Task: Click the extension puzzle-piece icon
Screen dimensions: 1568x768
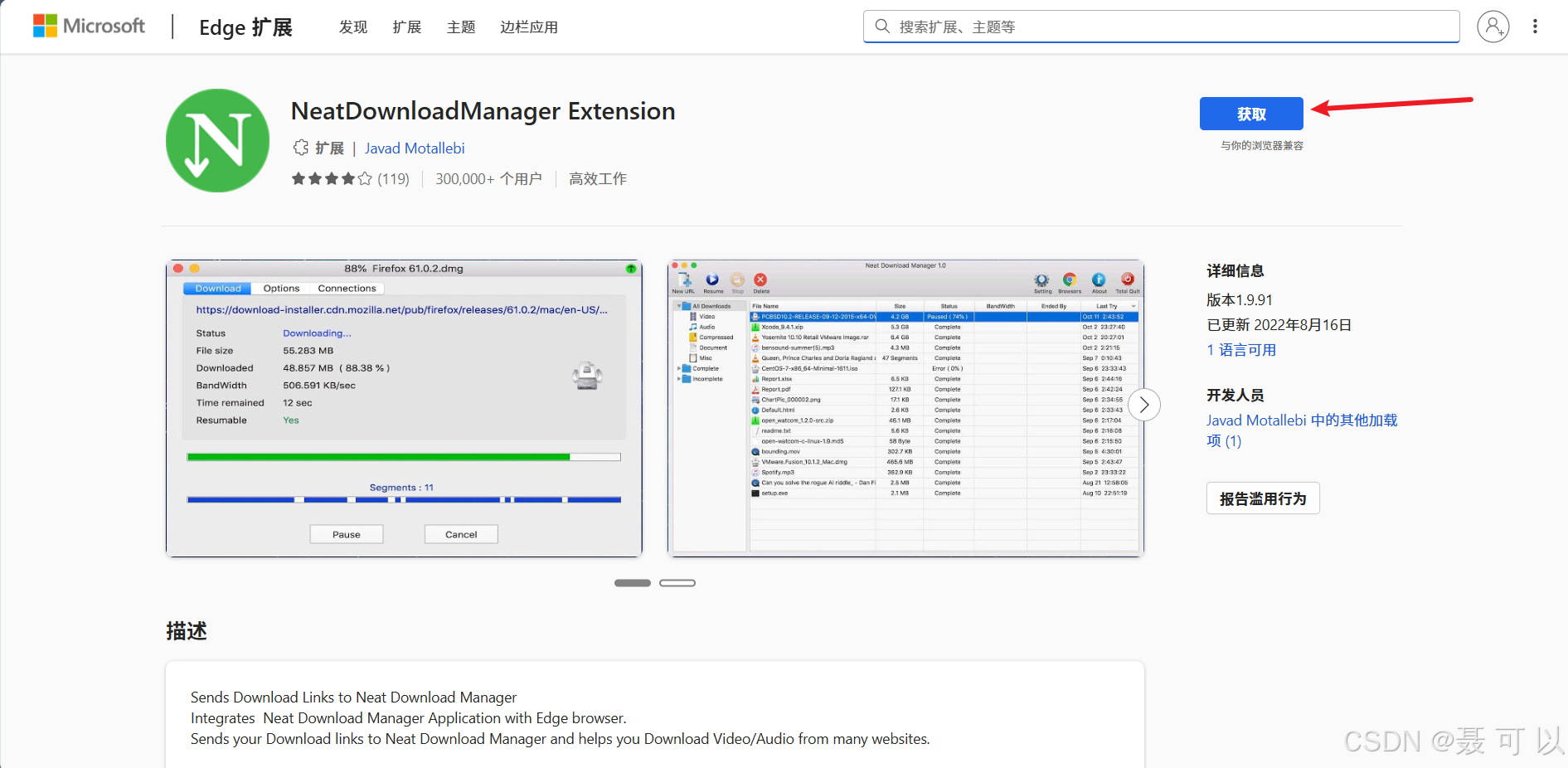Action: pyautogui.click(x=301, y=148)
